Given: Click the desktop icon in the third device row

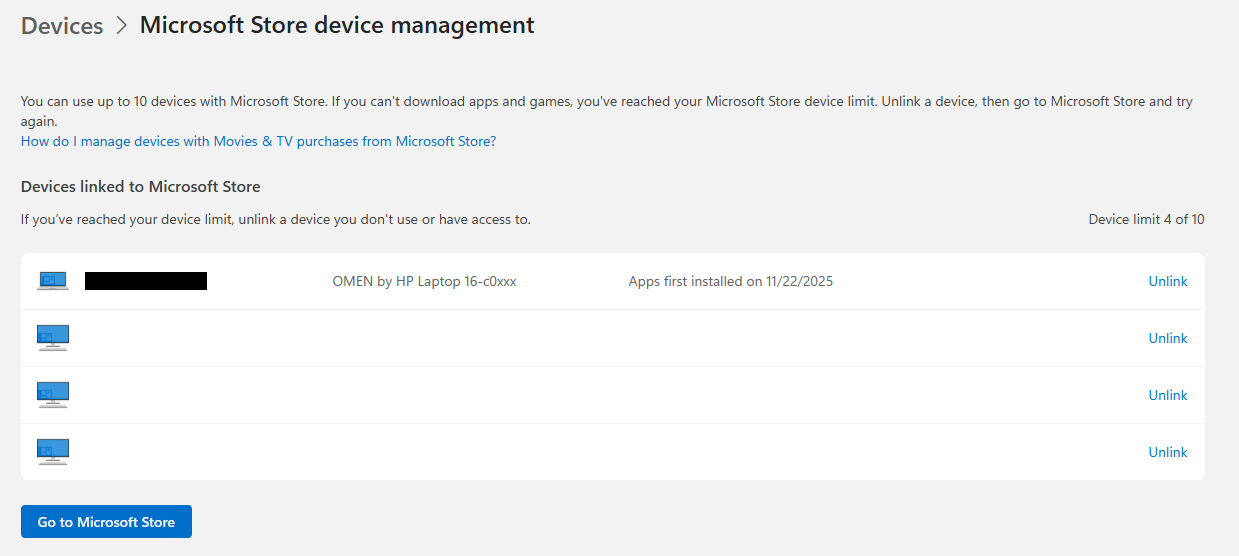Looking at the screenshot, I should tap(53, 395).
